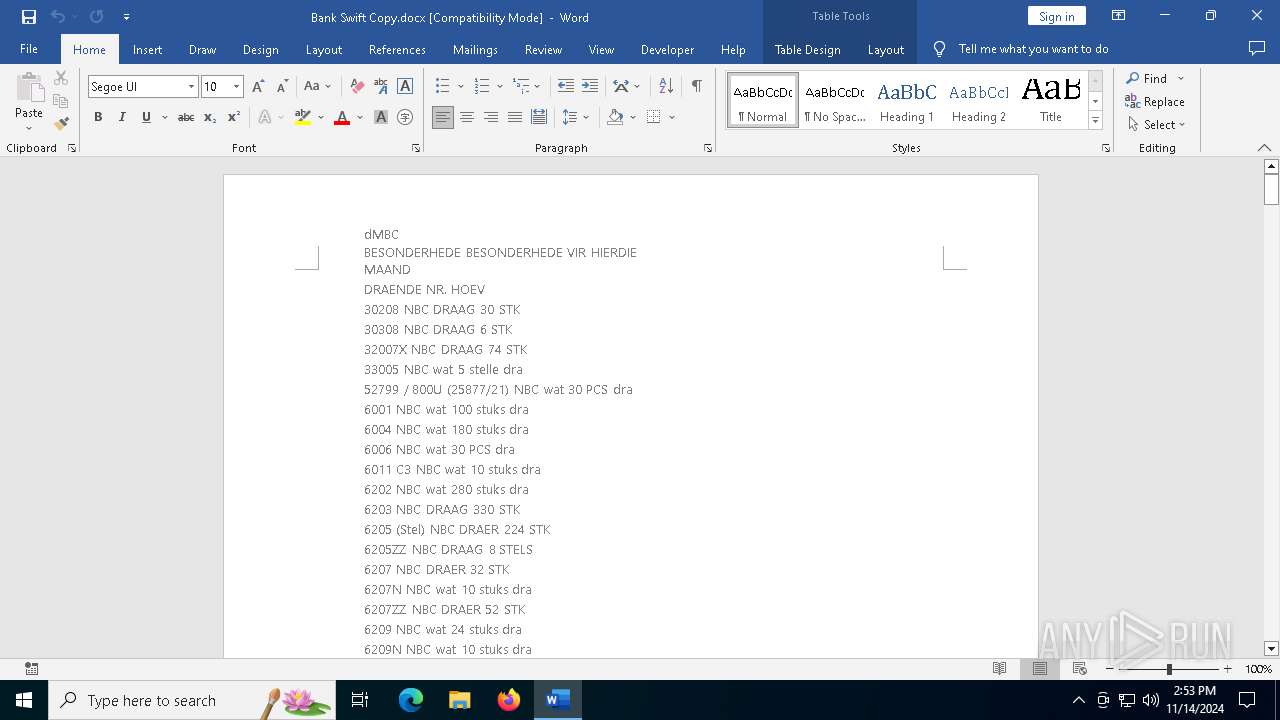Open the File menu
Screen dimensions: 1280x720
[x=29, y=49]
